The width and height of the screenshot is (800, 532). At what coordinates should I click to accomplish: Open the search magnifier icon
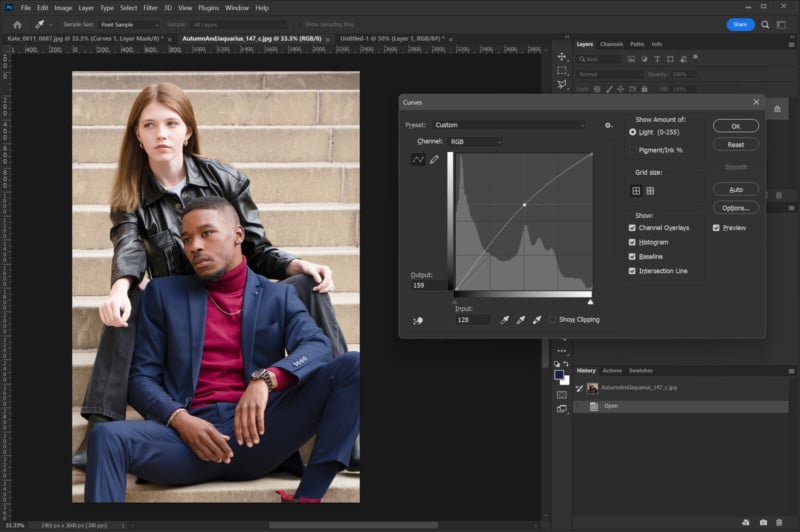[x=765, y=24]
